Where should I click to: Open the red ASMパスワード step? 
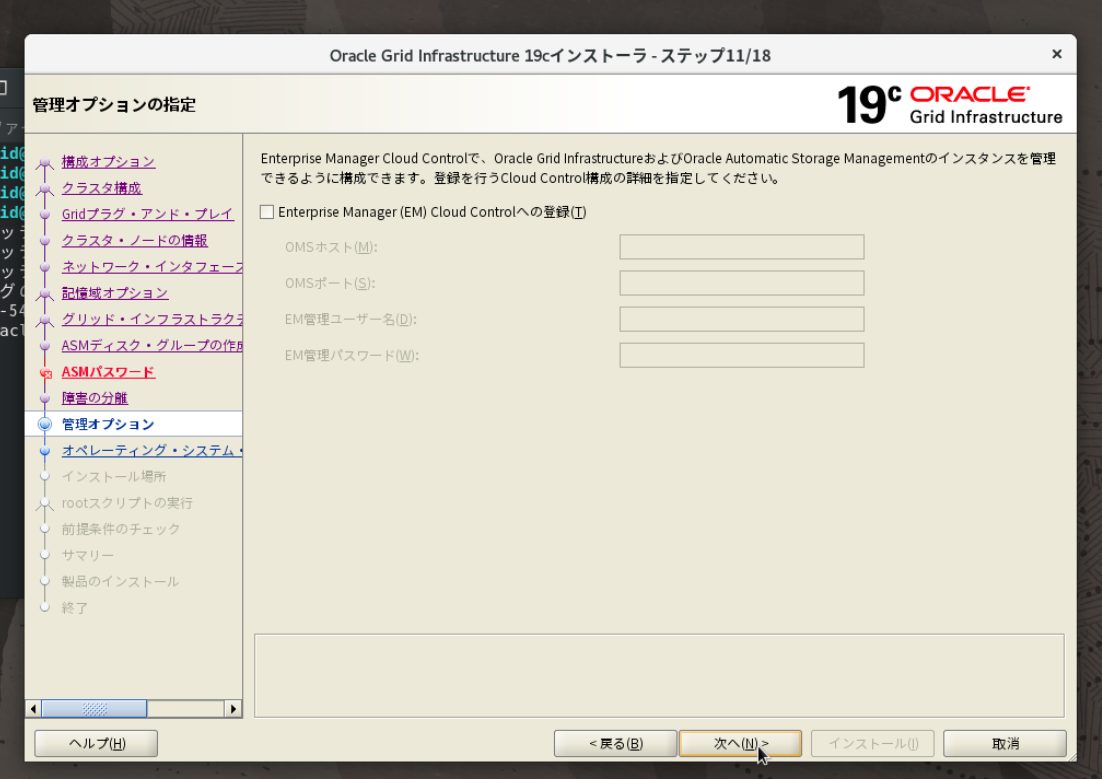(108, 372)
